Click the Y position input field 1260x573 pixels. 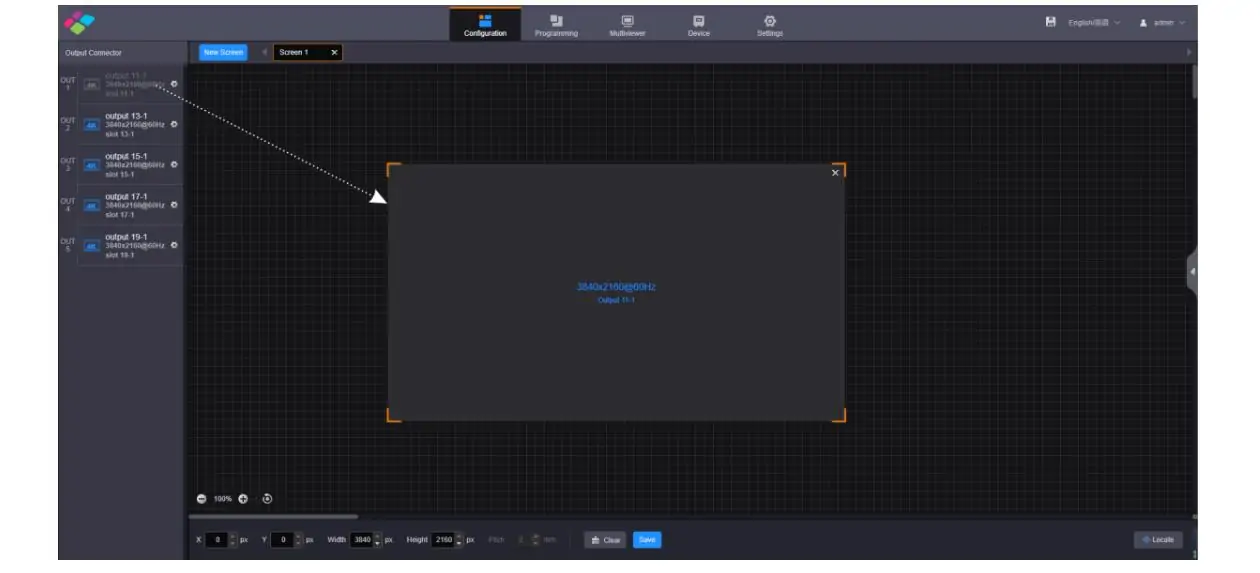click(x=282, y=540)
